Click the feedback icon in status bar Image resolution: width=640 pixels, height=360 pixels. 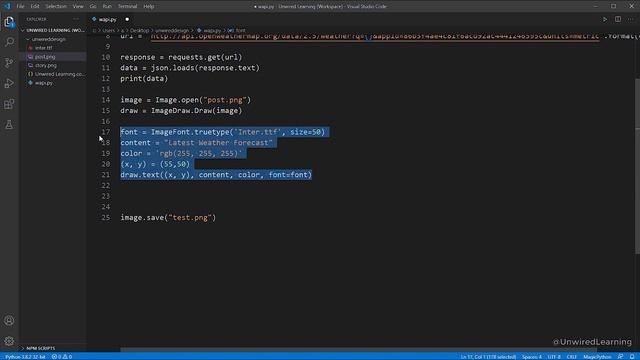[x=620, y=357]
